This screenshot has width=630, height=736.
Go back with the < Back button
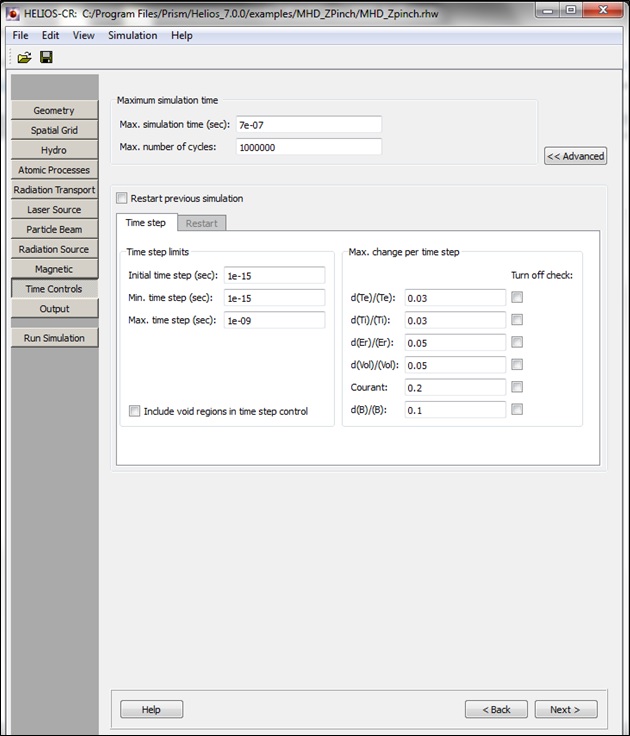click(496, 709)
